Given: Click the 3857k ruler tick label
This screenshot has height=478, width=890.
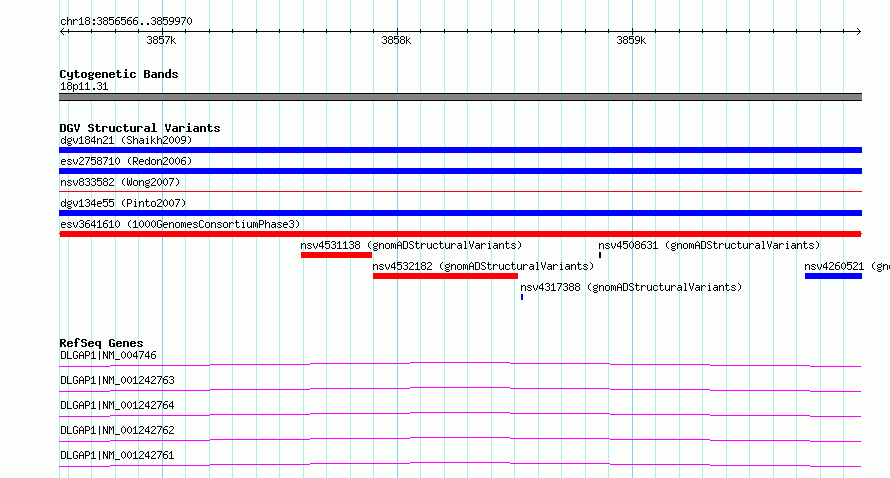Looking at the screenshot, I should pos(161,40).
